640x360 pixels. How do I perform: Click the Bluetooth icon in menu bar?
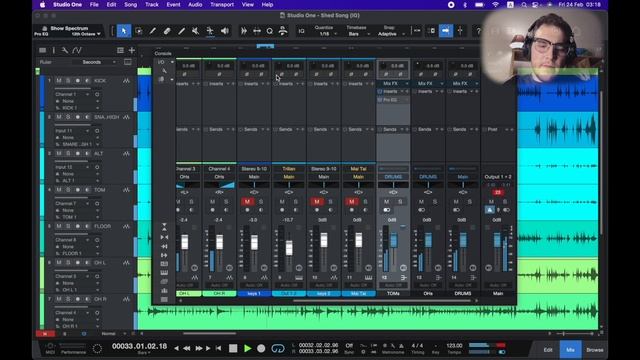click(465, 4)
